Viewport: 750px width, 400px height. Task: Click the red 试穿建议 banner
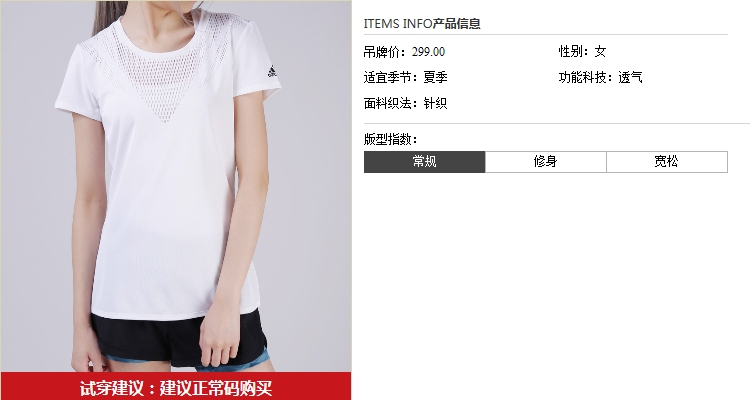pyautogui.click(x=176, y=386)
